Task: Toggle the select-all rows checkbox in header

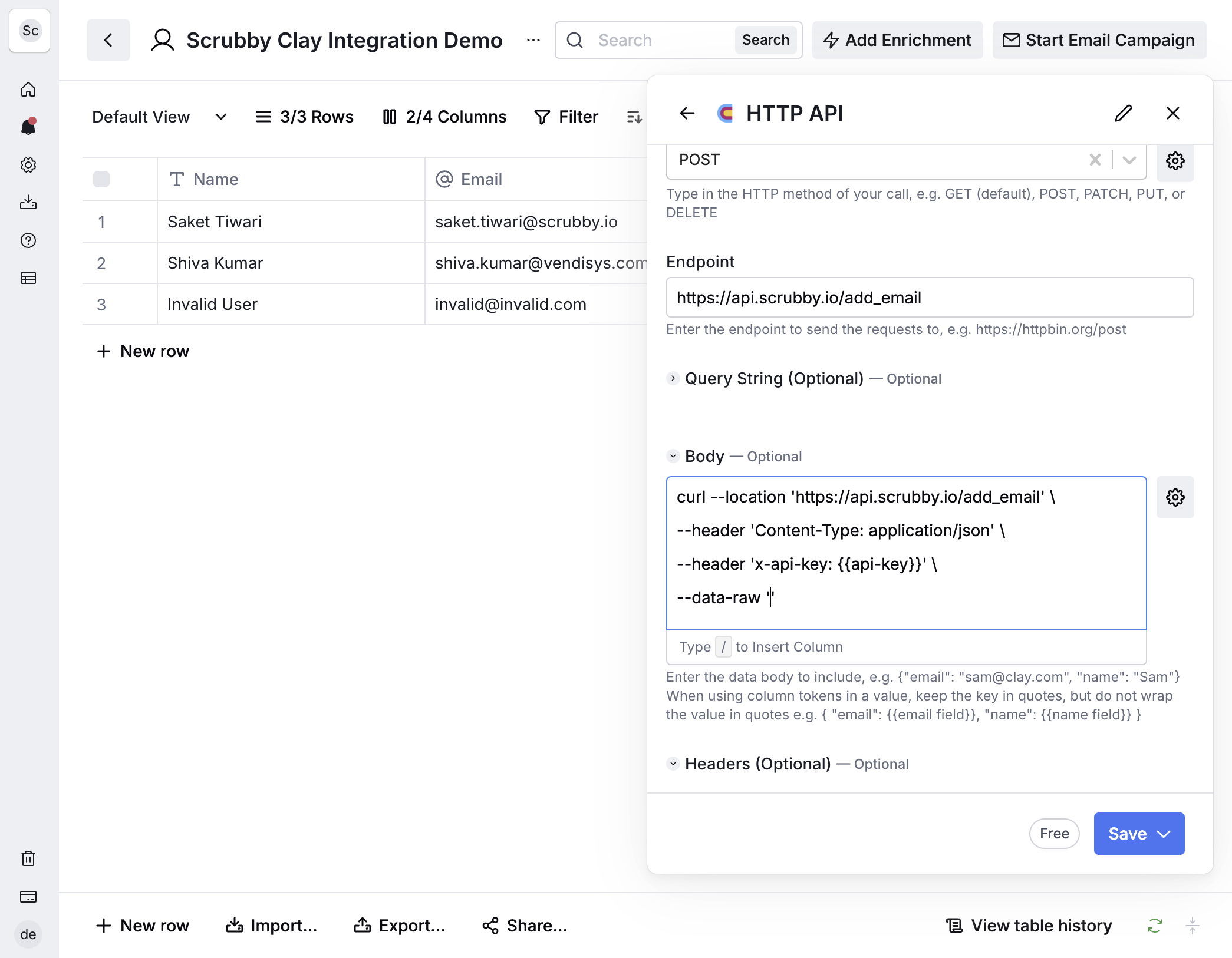Action: point(101,179)
